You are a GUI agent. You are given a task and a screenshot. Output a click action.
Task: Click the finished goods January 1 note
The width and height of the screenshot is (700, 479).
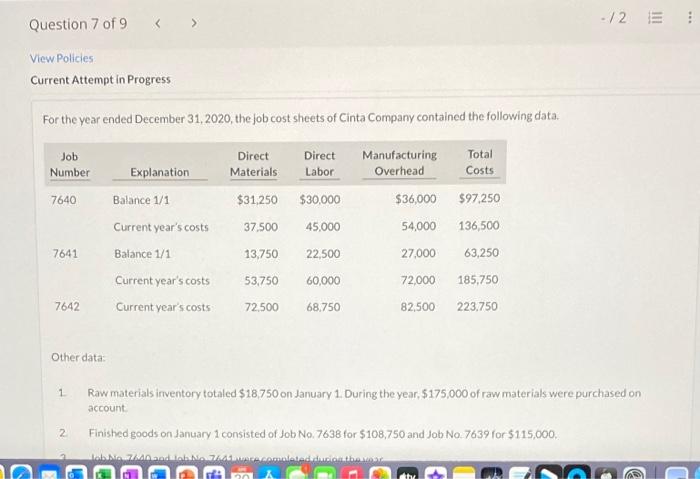[323, 433]
